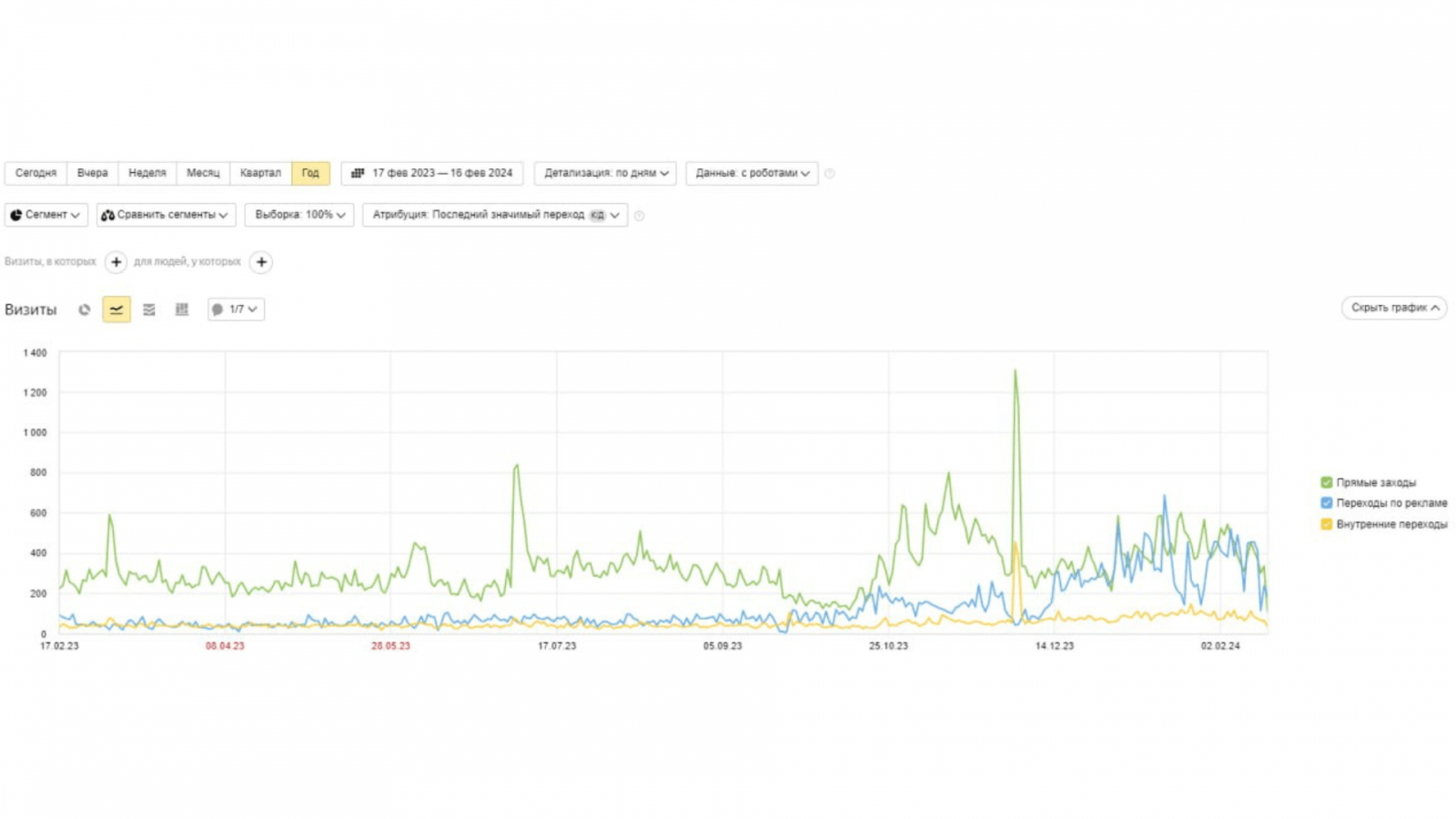1456x819 pixels.
Task: Add a condition for 'Визиты, в которых'
Action: coord(116,262)
